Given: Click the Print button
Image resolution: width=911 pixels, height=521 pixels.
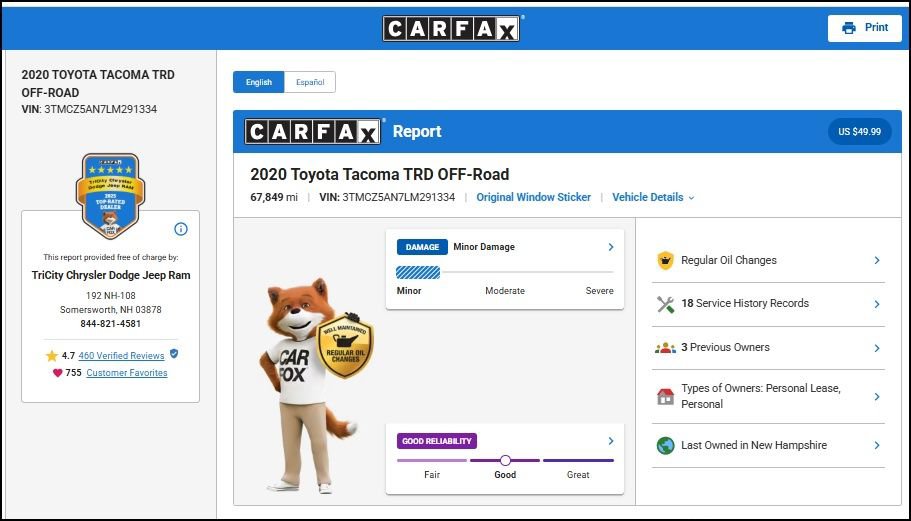Looking at the screenshot, I should (x=865, y=28).
